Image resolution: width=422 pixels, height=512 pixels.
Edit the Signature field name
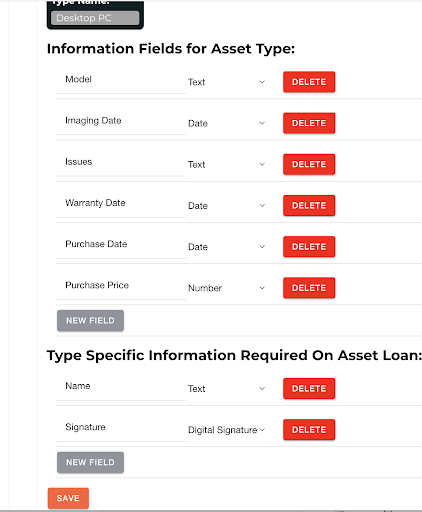tap(121, 430)
